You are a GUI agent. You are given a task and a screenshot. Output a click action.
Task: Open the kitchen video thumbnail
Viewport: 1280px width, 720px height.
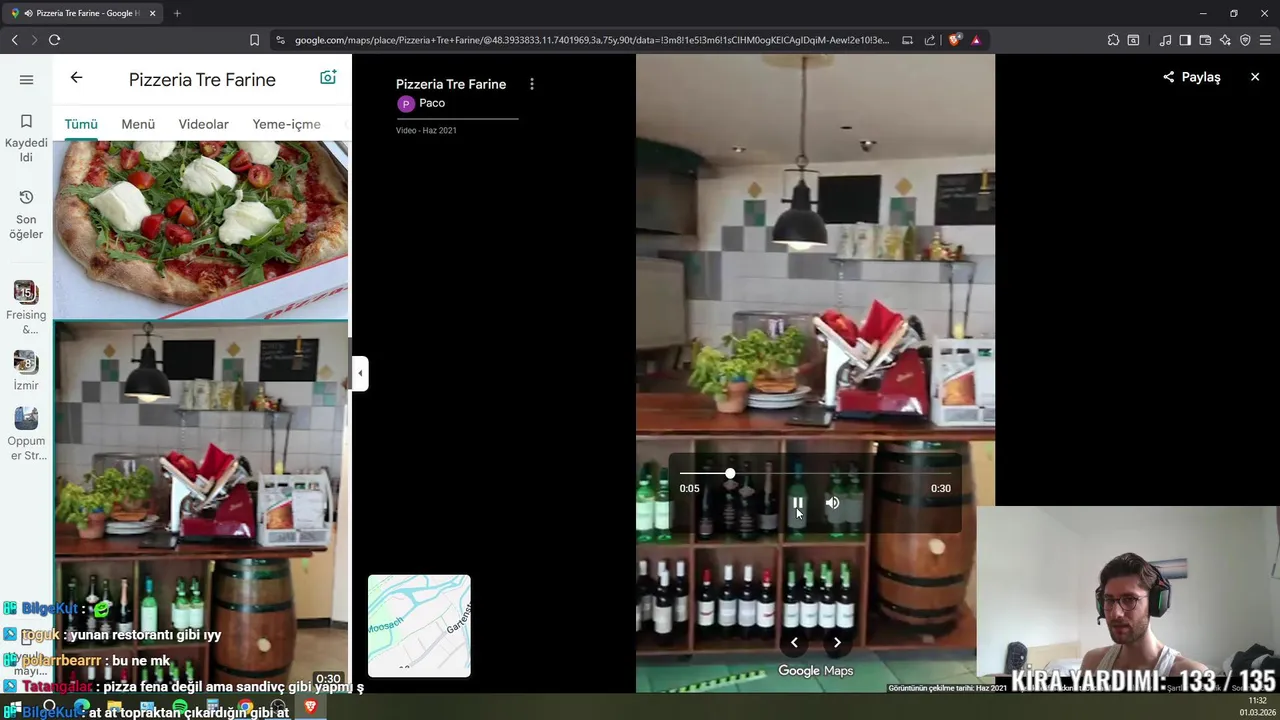pos(201,505)
